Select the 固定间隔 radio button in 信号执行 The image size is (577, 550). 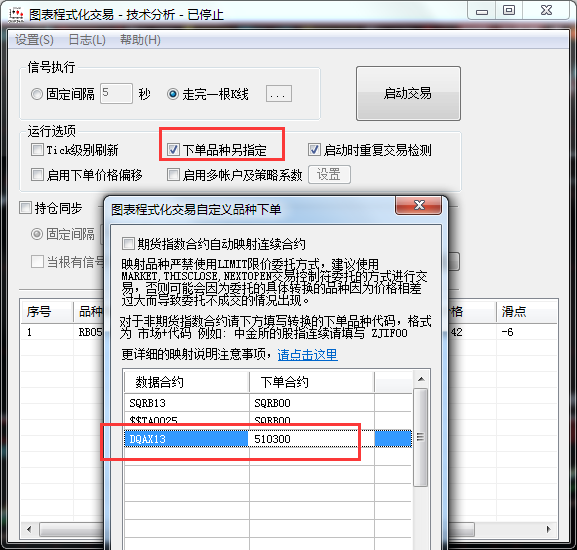click(37, 94)
